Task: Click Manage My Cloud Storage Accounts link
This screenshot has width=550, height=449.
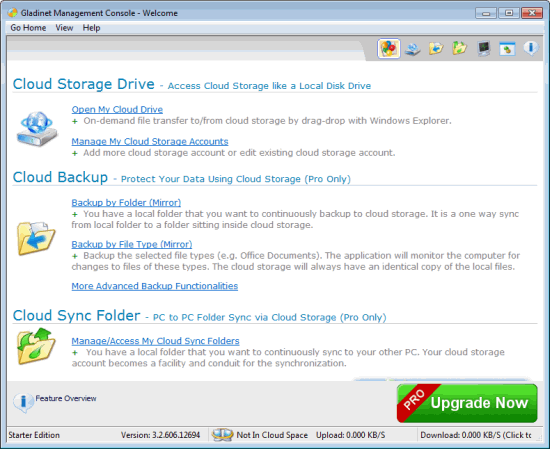Action: (x=150, y=141)
